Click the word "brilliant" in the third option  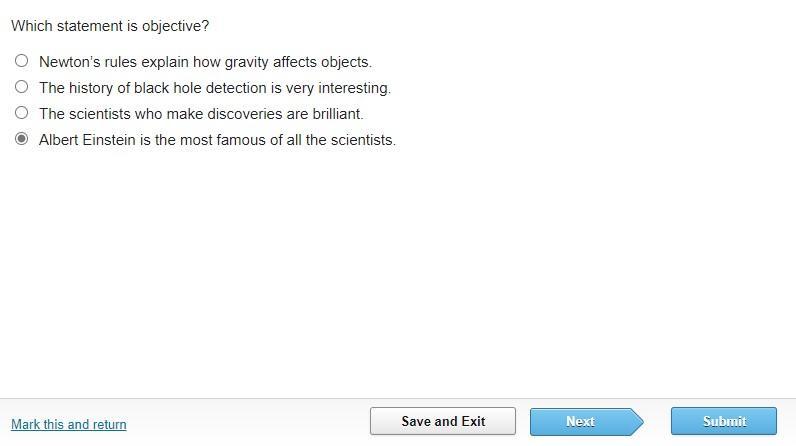pyautogui.click(x=336, y=114)
